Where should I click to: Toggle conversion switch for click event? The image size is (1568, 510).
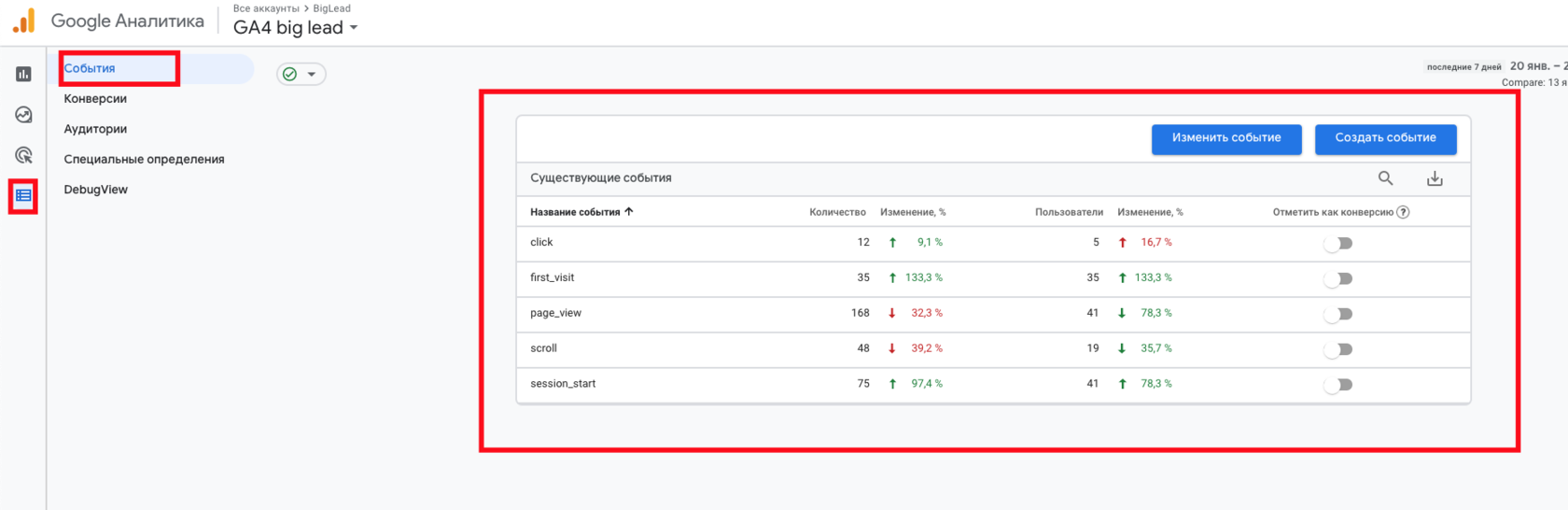(1337, 243)
